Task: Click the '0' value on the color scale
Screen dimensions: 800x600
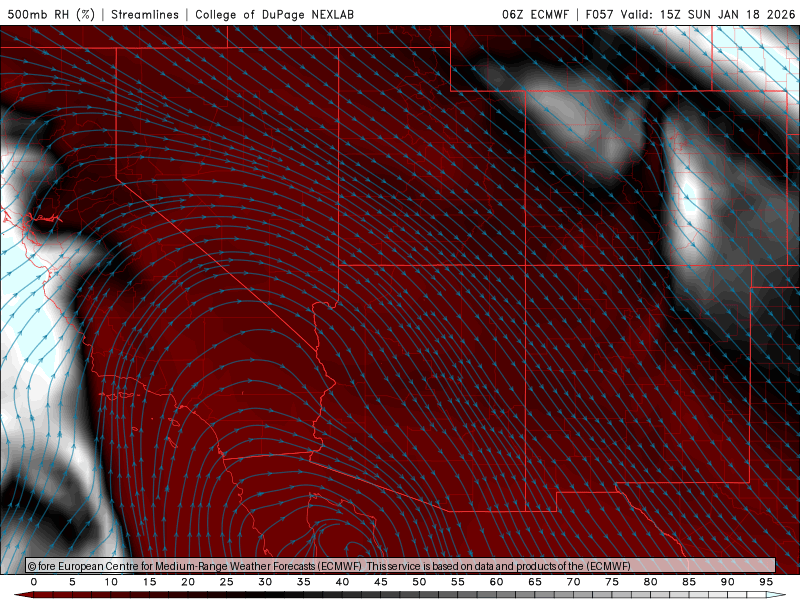Action: point(34,582)
